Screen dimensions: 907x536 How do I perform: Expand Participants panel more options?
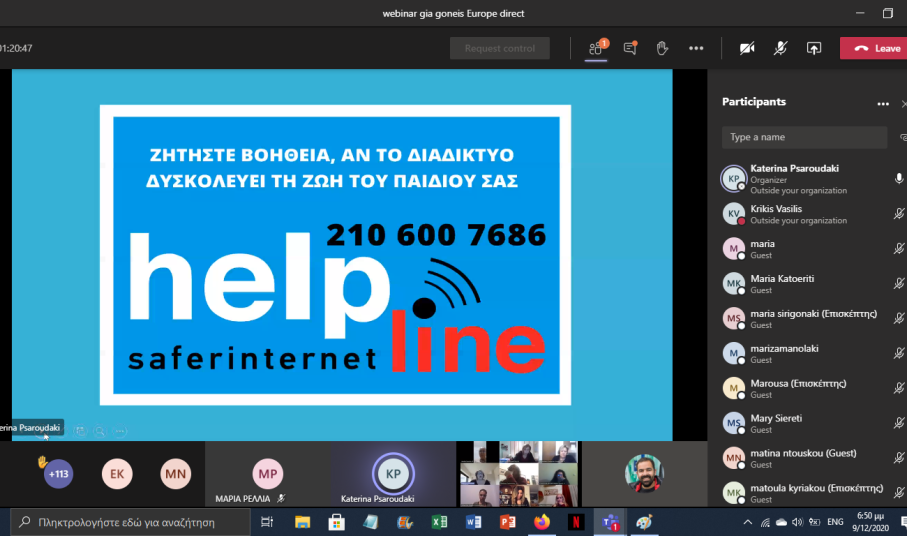click(882, 103)
